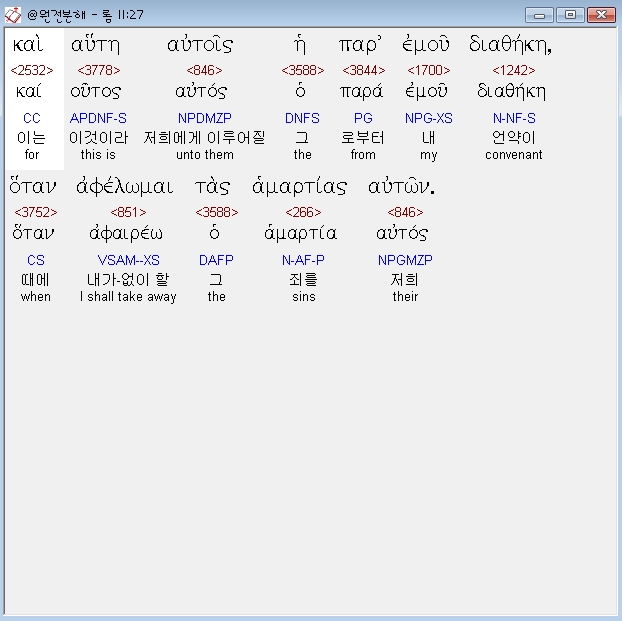
Task: Open Strong's number <1700>
Action: click(x=429, y=70)
